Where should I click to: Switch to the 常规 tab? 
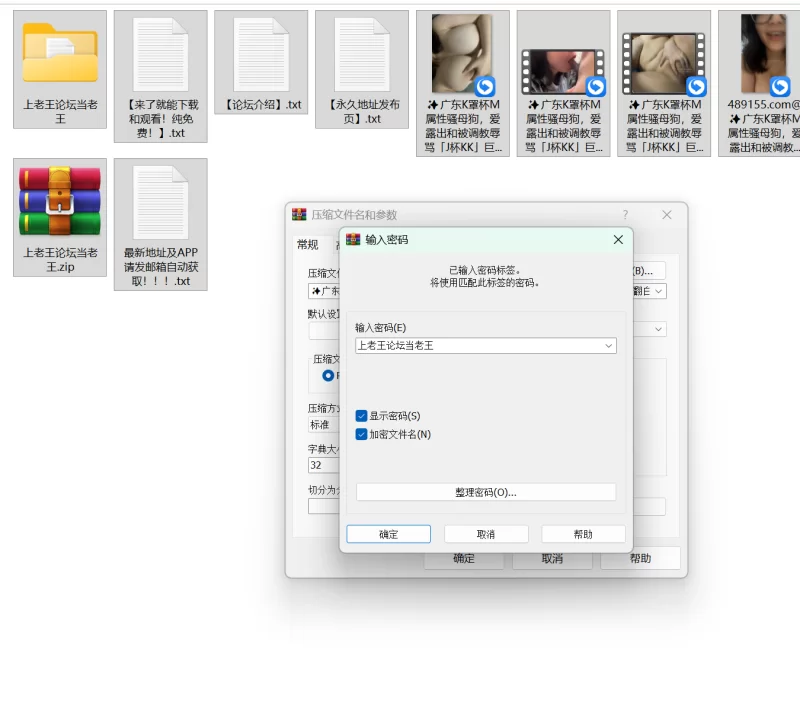click(308, 245)
